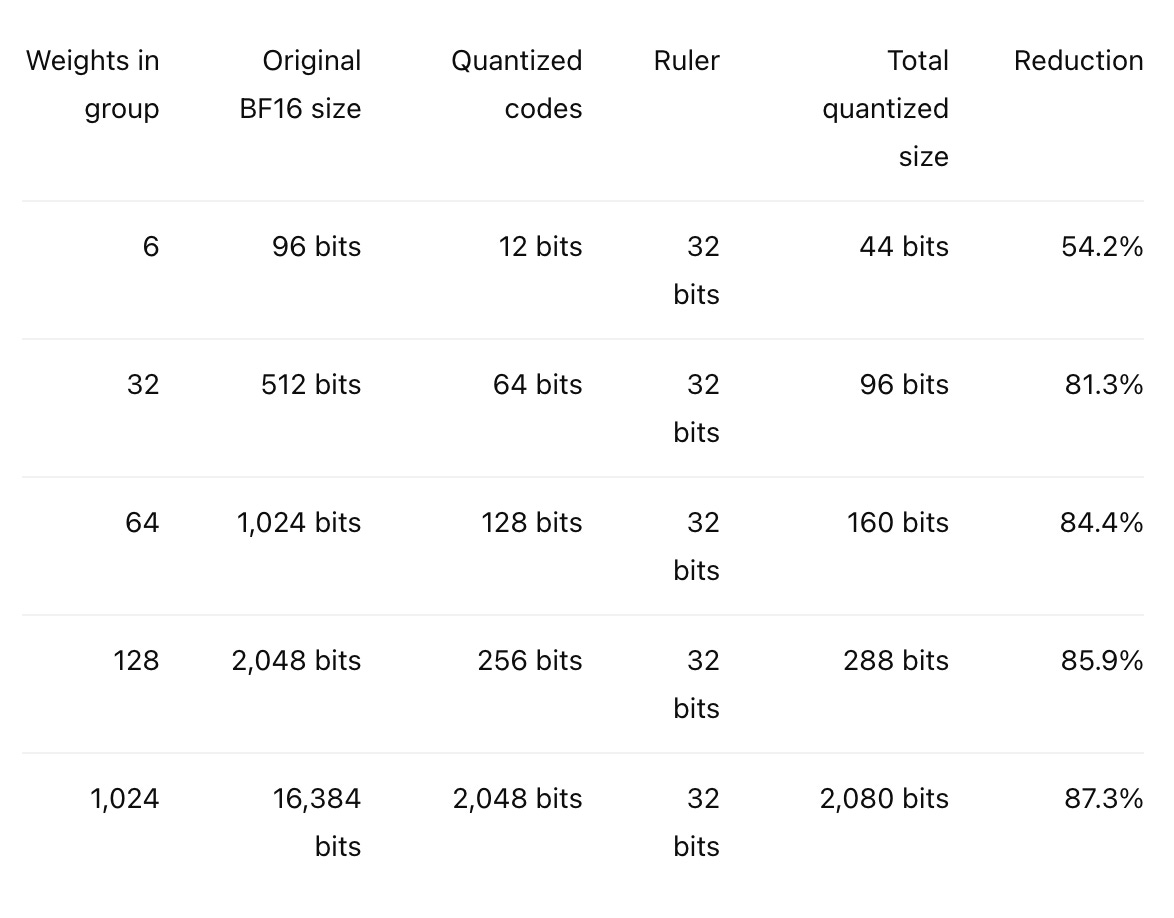Click the 'Original BF16 size' column header

300,85
